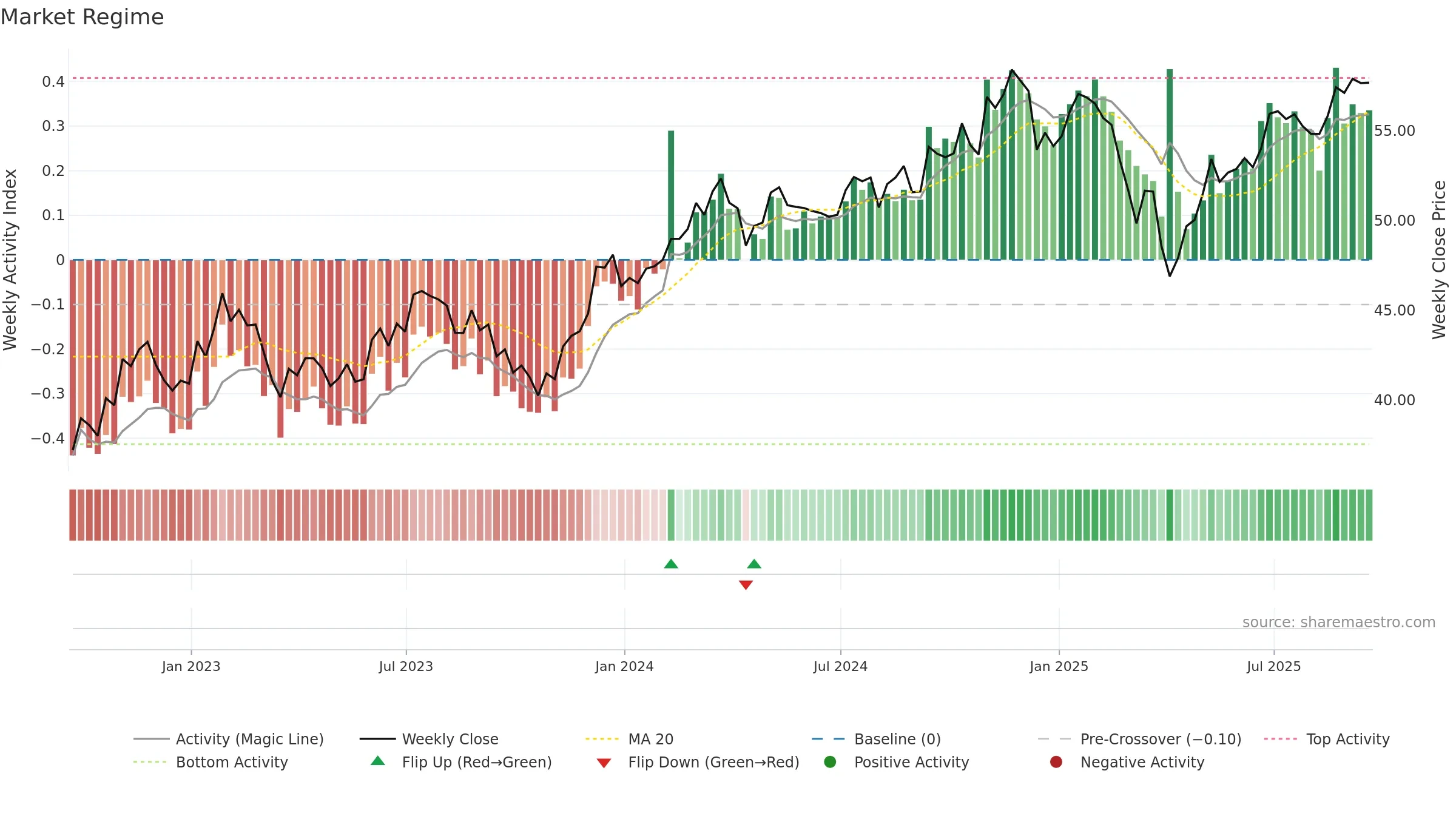
Task: Toggle the Weekly Close legend entry
Action: click(429, 739)
